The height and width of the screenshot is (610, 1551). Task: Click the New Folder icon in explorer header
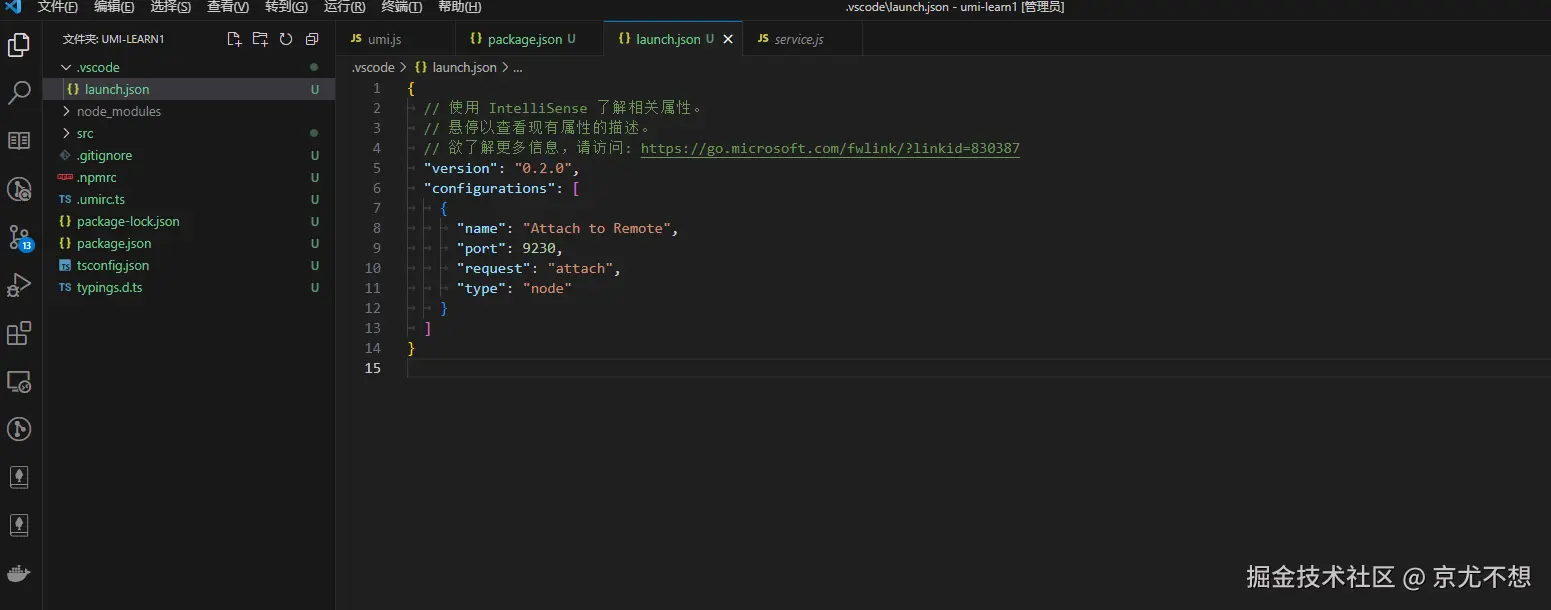260,39
